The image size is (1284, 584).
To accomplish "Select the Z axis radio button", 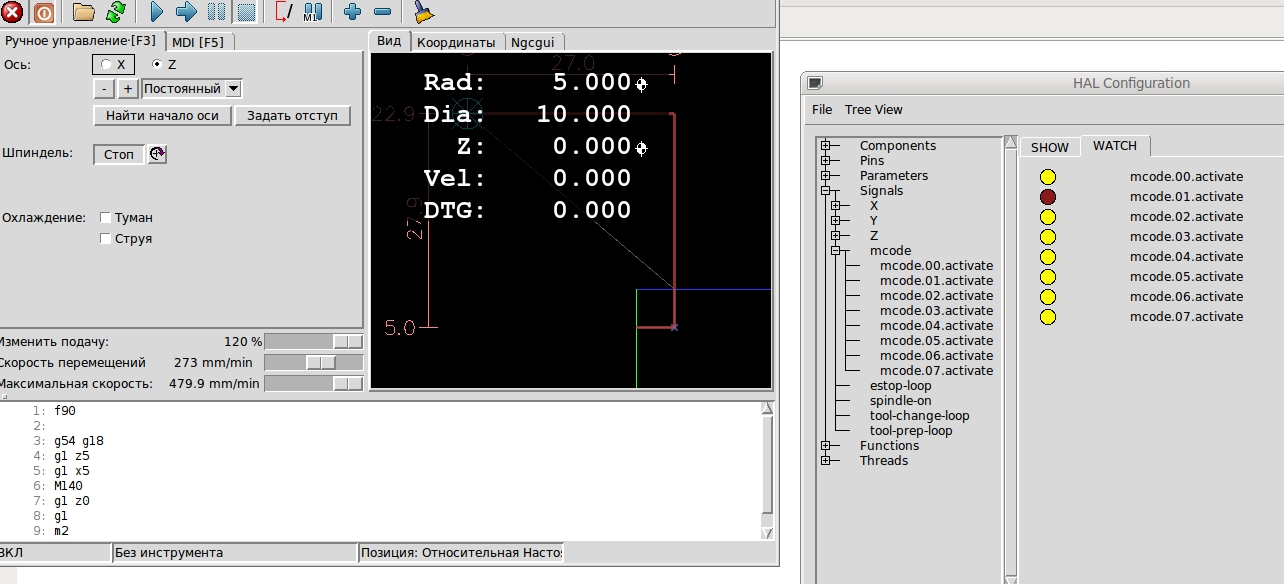I will click(156, 64).
